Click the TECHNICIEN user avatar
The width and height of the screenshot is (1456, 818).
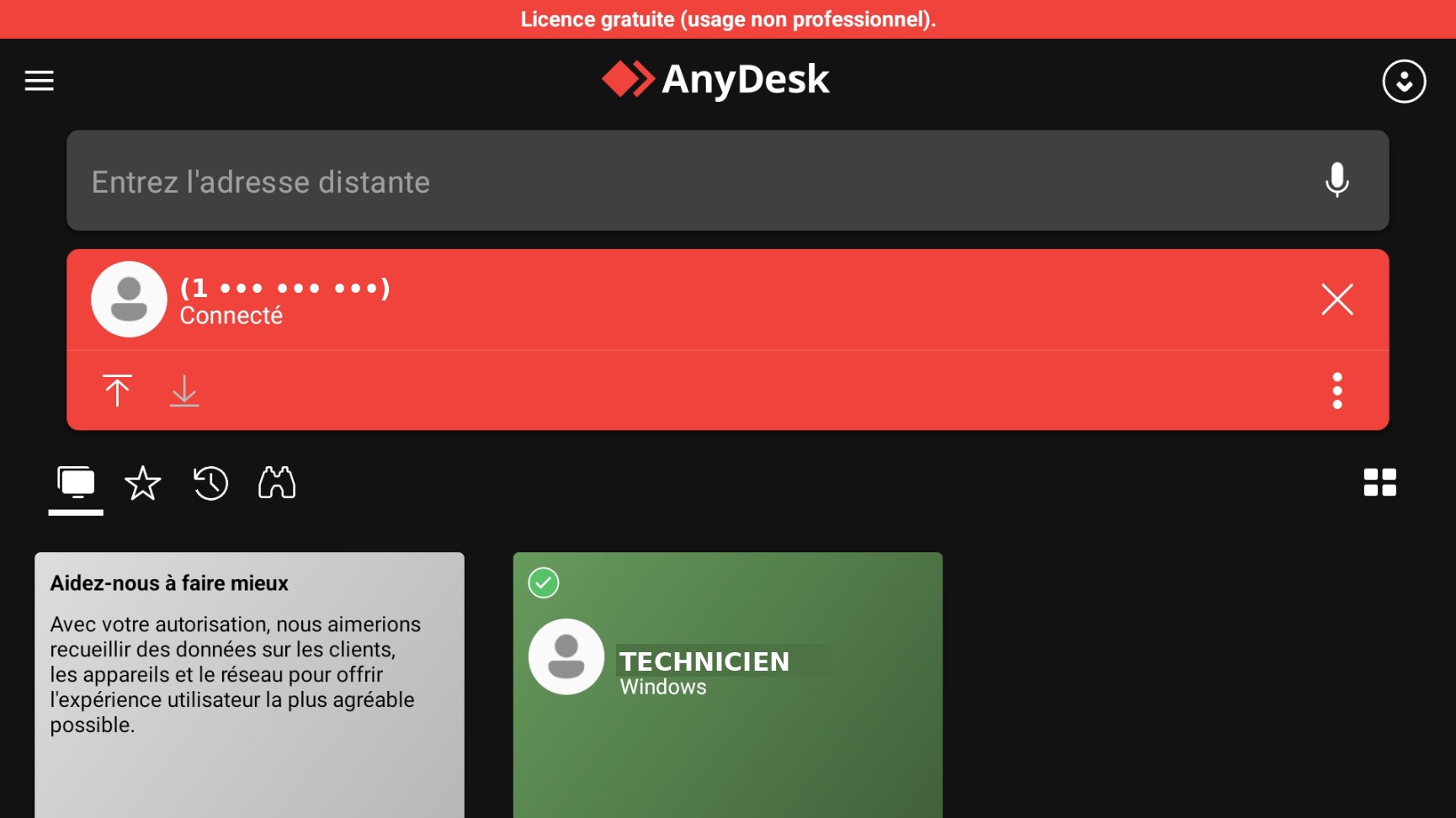[566, 656]
